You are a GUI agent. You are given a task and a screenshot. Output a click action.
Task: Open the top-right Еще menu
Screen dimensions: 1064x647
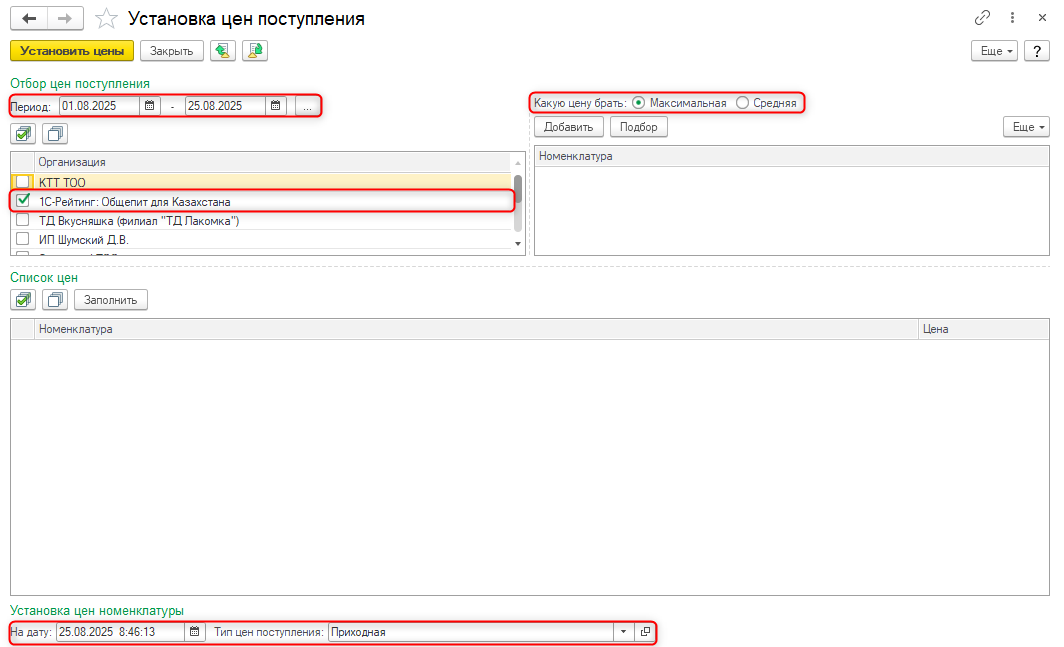click(996, 50)
